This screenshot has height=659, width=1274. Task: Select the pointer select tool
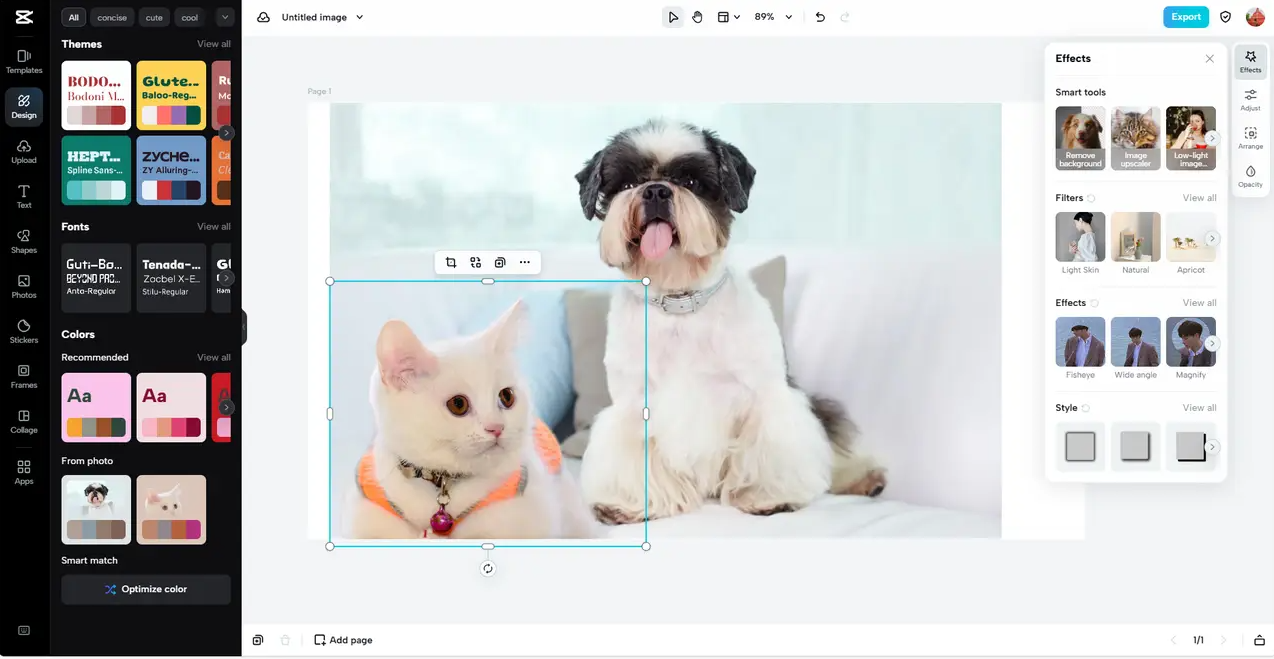(x=674, y=17)
